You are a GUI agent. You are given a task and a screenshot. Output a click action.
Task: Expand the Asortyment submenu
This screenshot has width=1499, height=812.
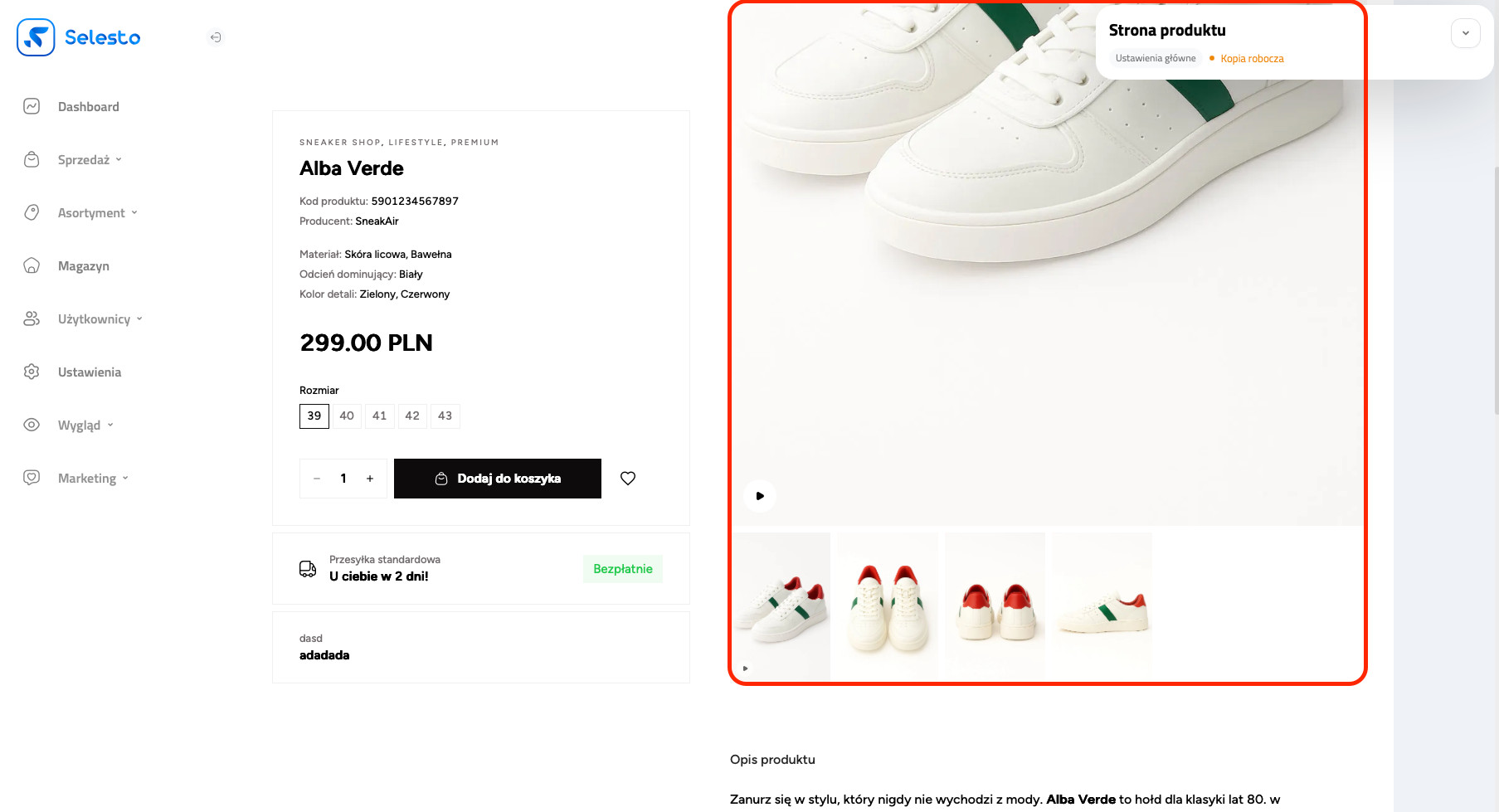point(97,213)
